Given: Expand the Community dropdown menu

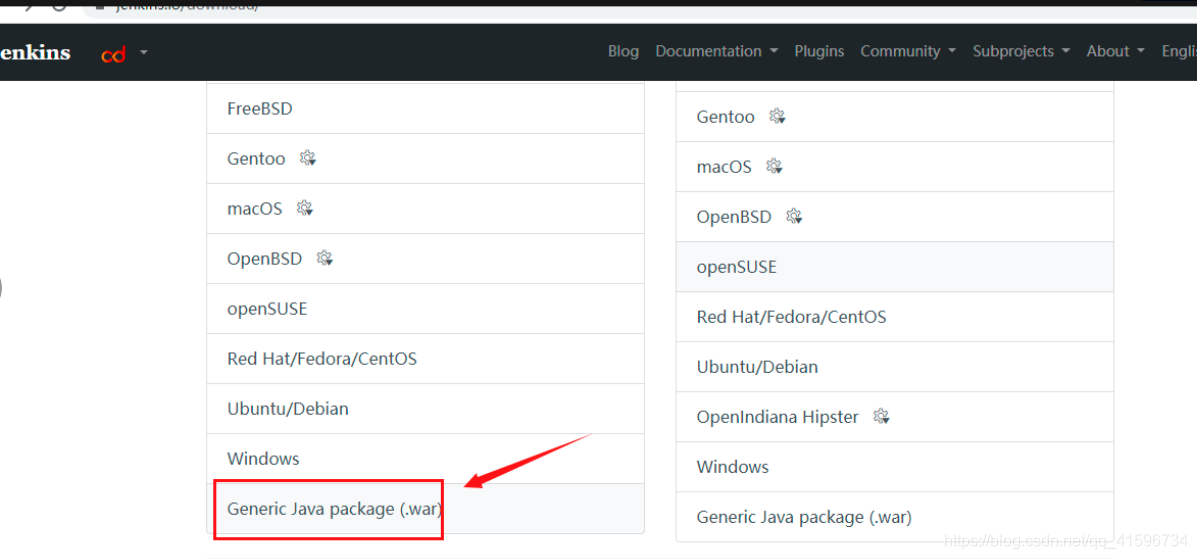Looking at the screenshot, I should pyautogui.click(x=908, y=51).
